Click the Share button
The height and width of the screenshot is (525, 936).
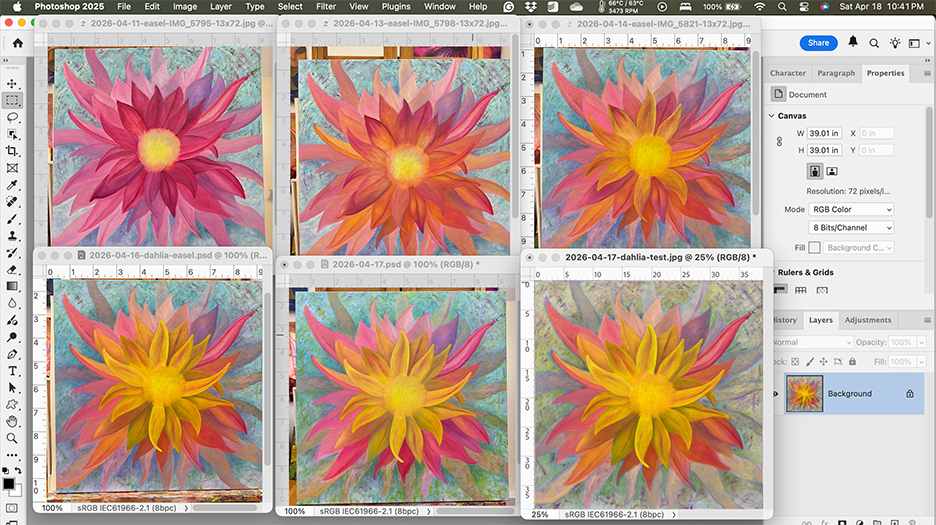coord(818,43)
